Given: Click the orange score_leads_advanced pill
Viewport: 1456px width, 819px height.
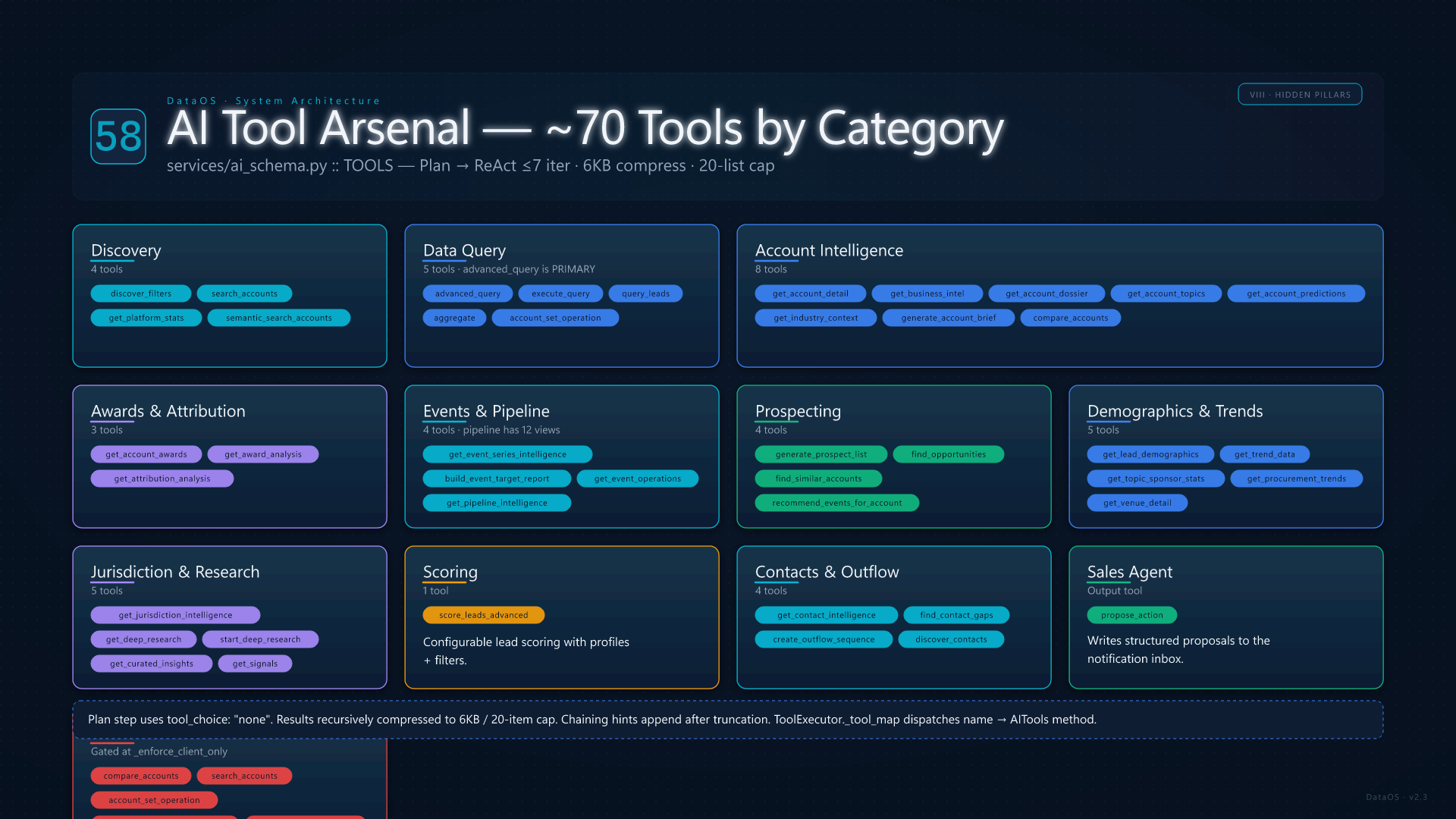Looking at the screenshot, I should [484, 615].
